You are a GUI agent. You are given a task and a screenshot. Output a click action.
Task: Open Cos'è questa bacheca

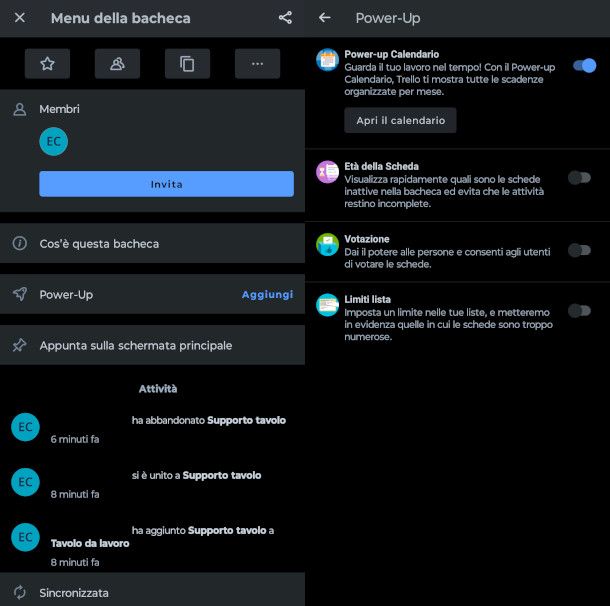pyautogui.click(x=152, y=243)
